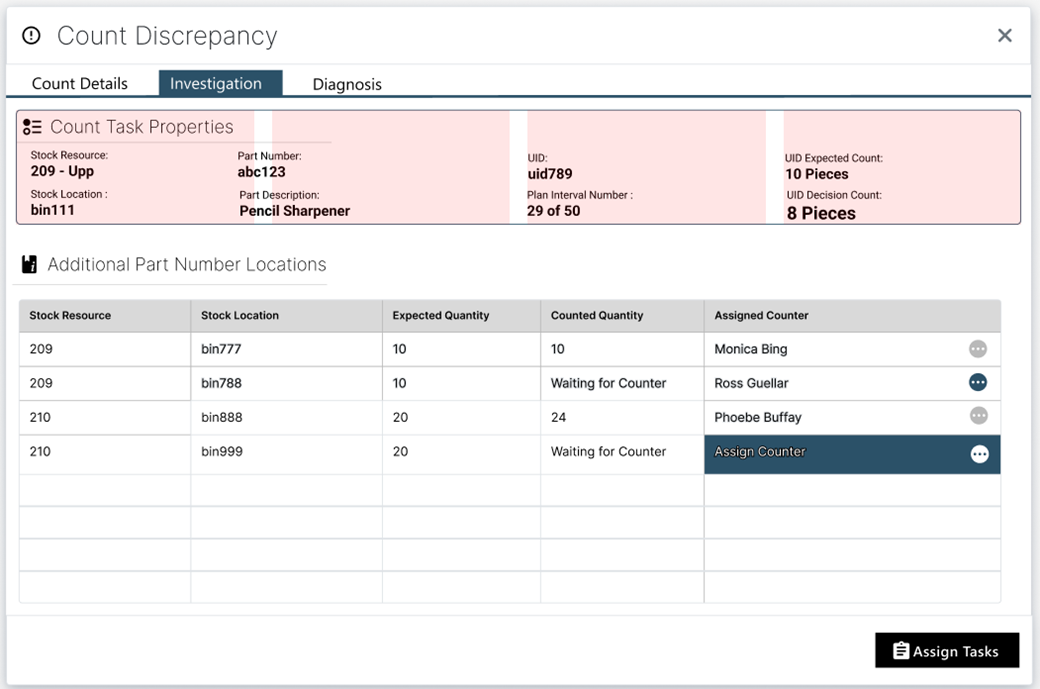Image resolution: width=1040 pixels, height=689 pixels.
Task: Switch to the Count Details tab
Action: tap(80, 83)
